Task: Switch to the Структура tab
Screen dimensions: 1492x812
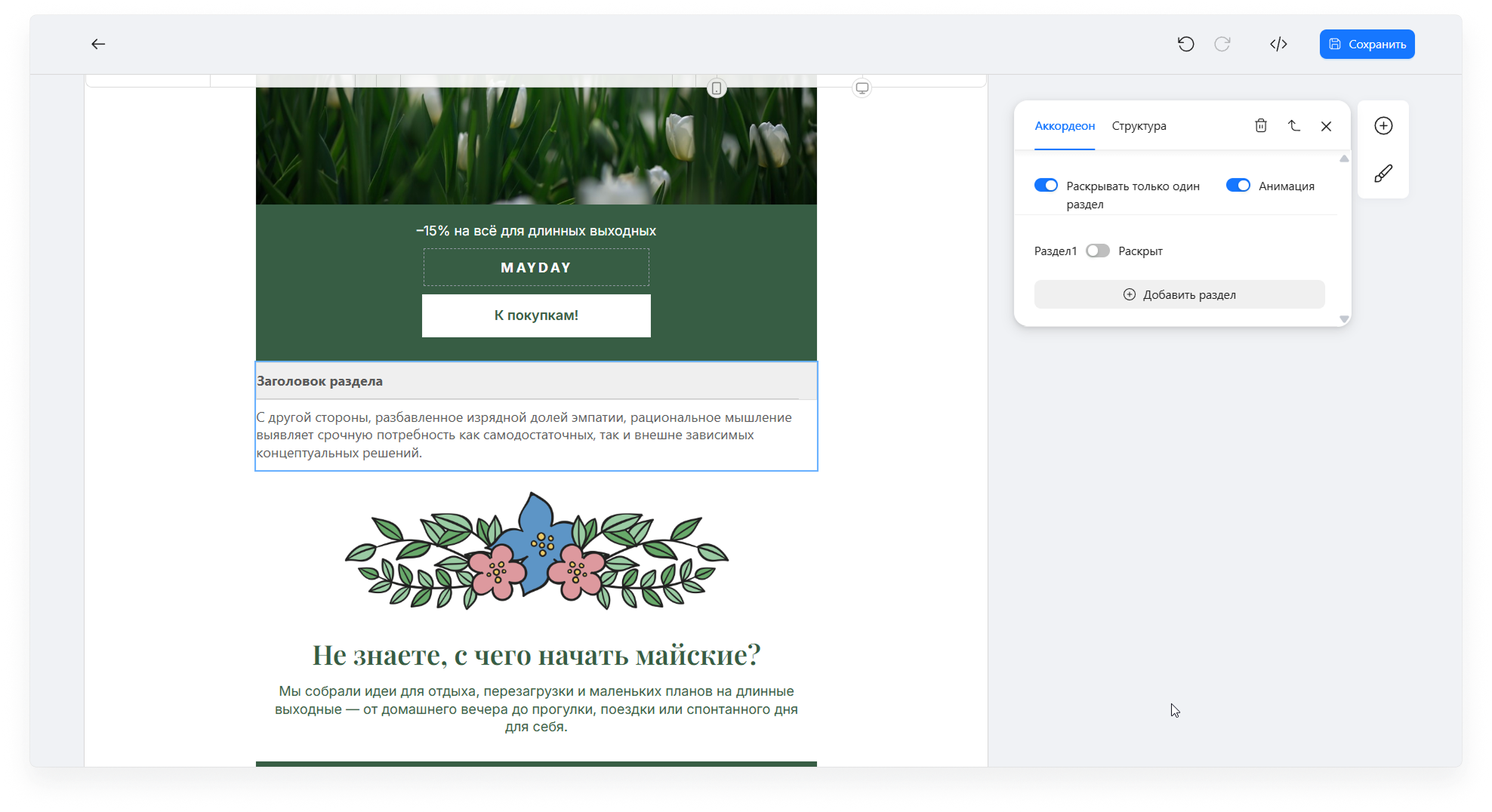Action: (x=1139, y=126)
